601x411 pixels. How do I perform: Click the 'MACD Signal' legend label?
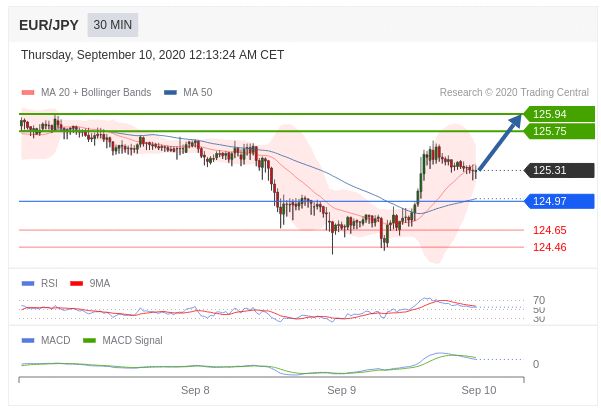tap(133, 340)
